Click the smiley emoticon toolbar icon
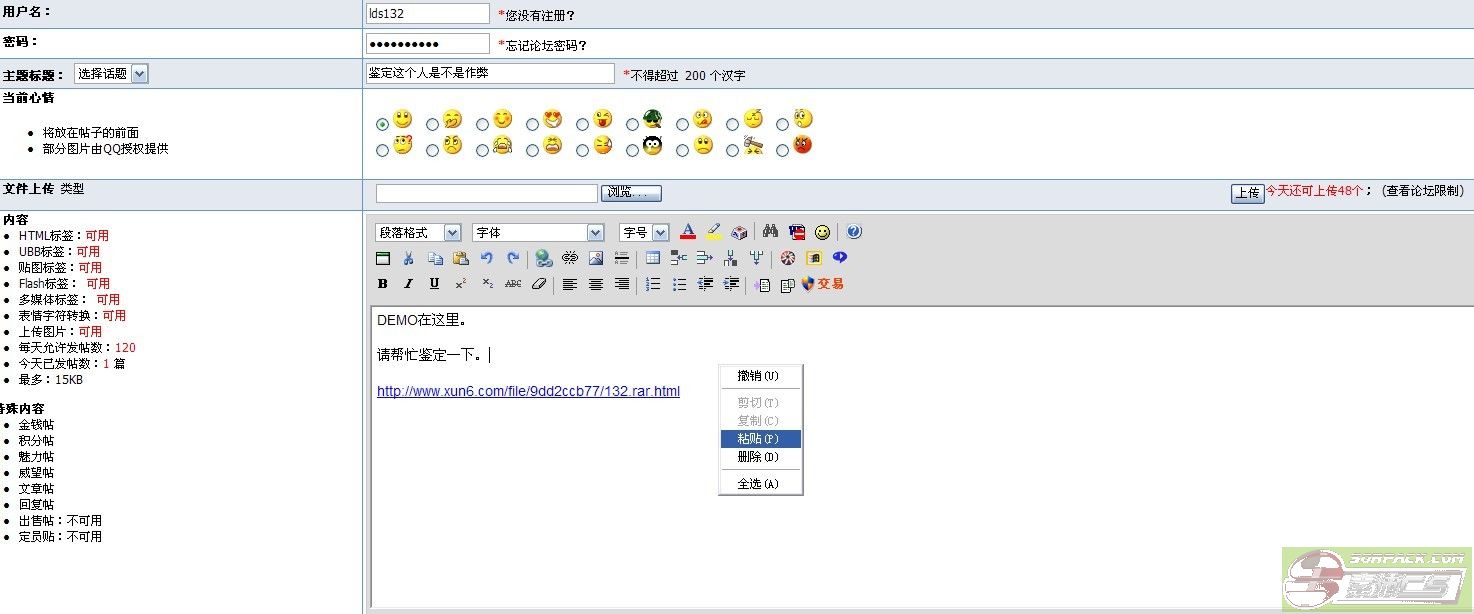The width and height of the screenshot is (1474, 614). click(822, 232)
